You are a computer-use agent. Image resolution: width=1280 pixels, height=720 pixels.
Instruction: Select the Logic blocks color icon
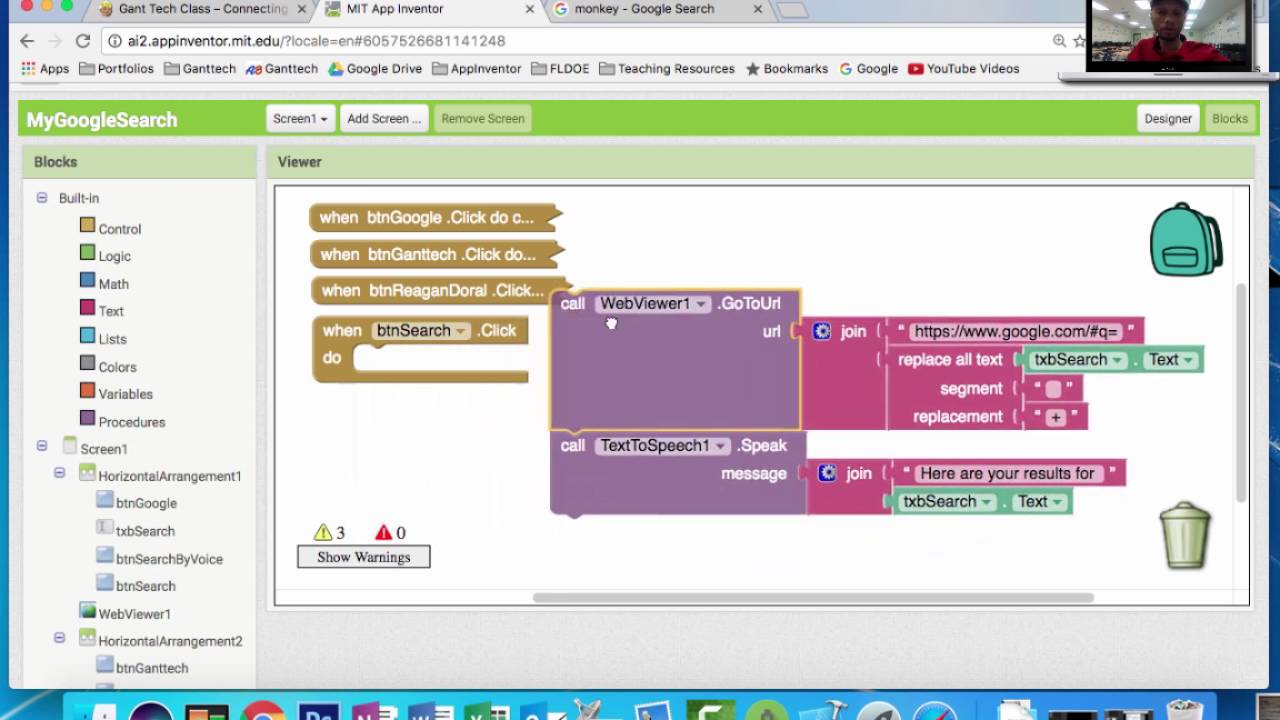pos(87,253)
